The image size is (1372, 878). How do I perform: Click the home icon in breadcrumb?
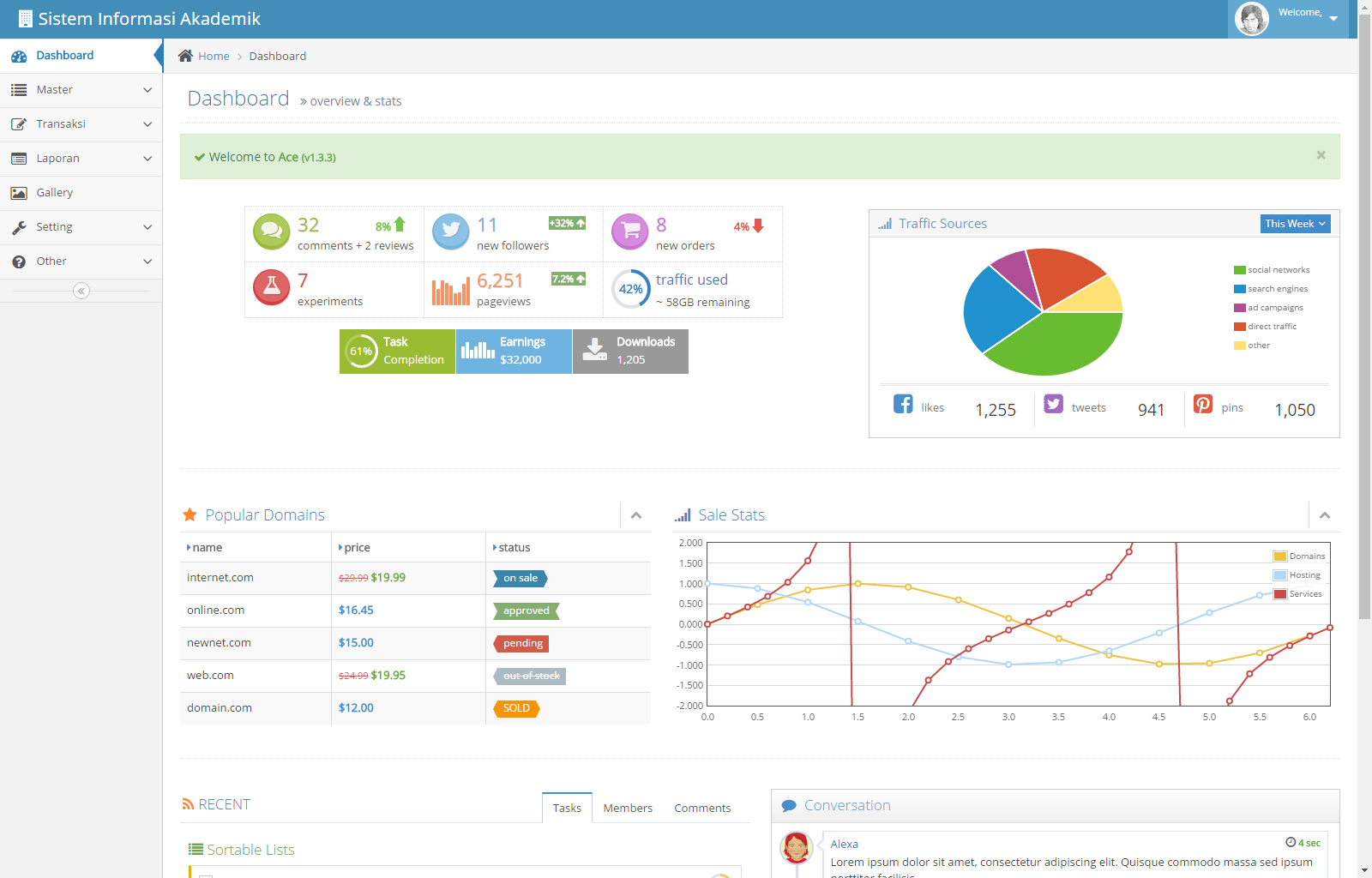[185, 56]
